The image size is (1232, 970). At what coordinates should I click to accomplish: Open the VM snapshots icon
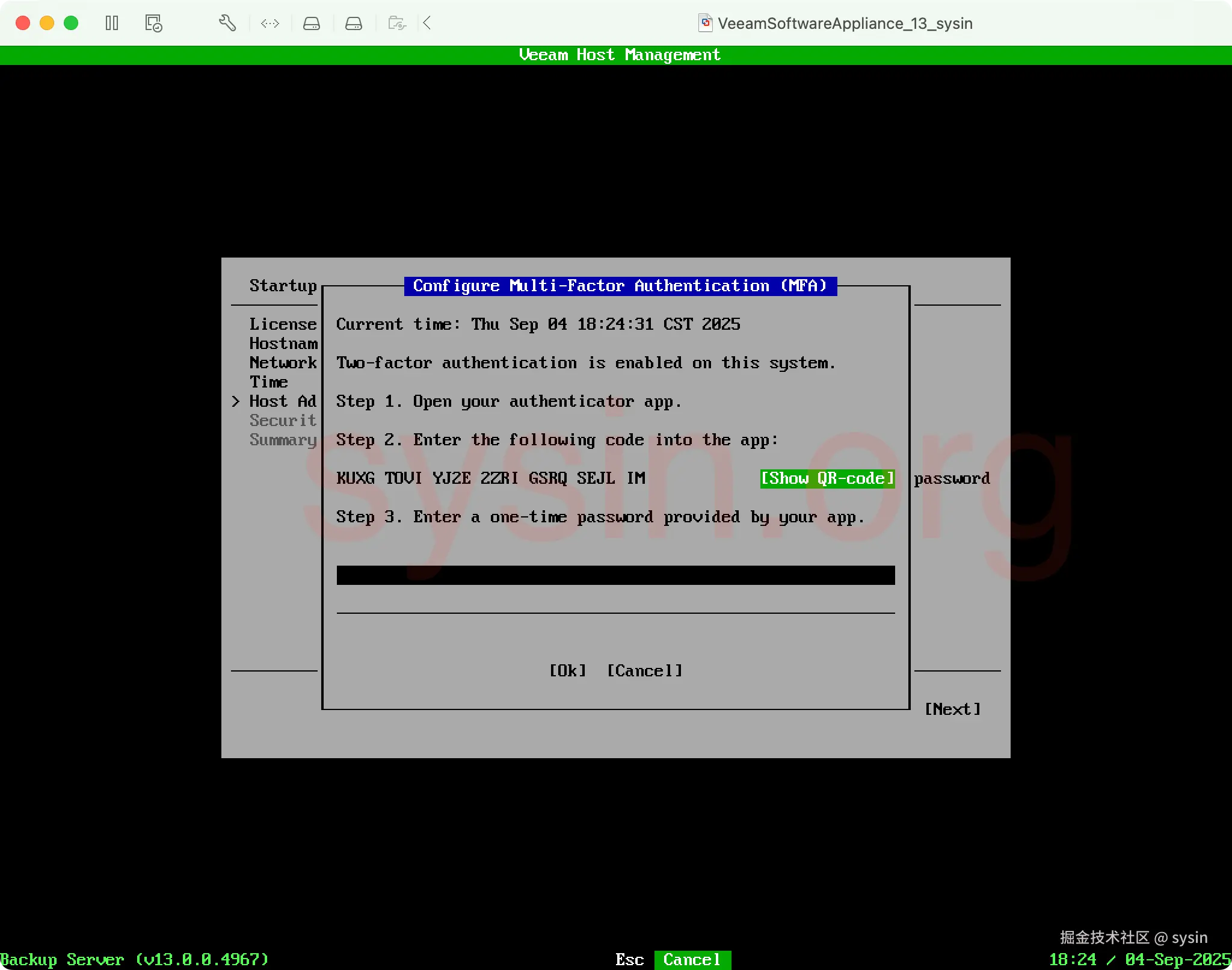click(x=154, y=23)
